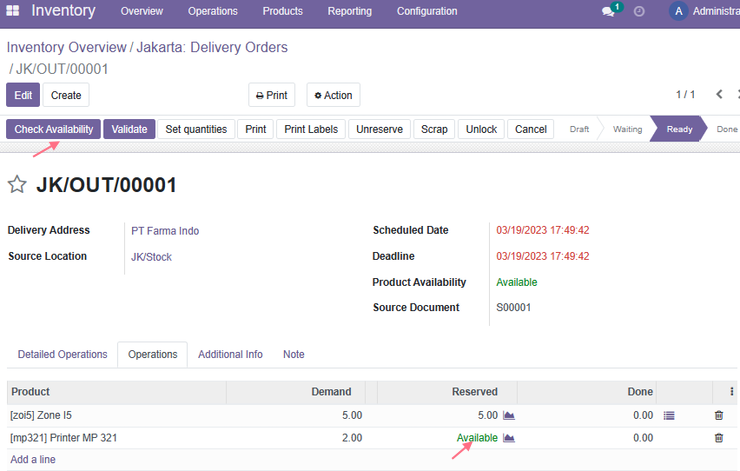Go to previous record arrow
Image resolution: width=740 pixels, height=471 pixels.
[x=719, y=94]
